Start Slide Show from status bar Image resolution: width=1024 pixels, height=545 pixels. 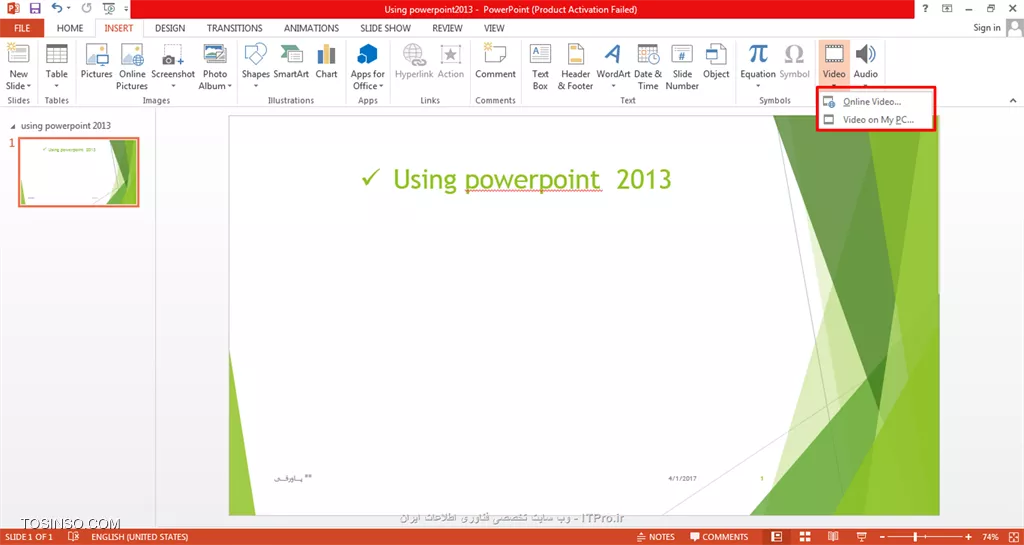coord(861,537)
